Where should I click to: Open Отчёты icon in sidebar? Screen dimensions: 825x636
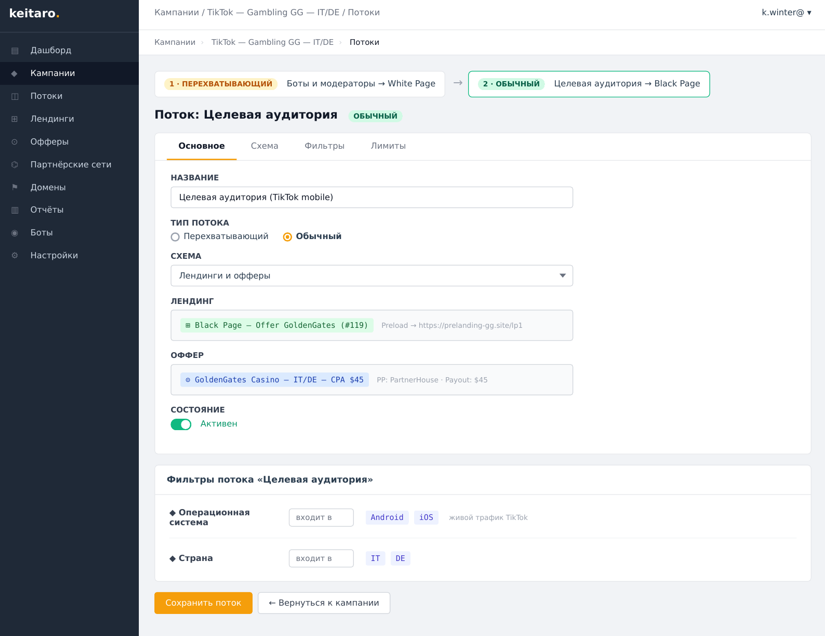(x=15, y=210)
